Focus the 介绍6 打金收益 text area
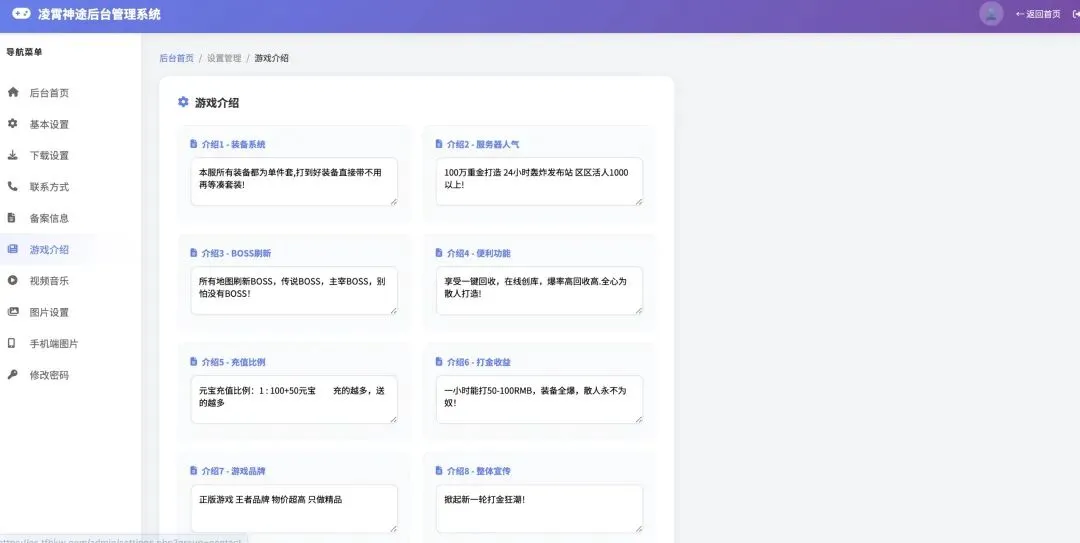This screenshot has width=1080, height=543. click(539, 400)
